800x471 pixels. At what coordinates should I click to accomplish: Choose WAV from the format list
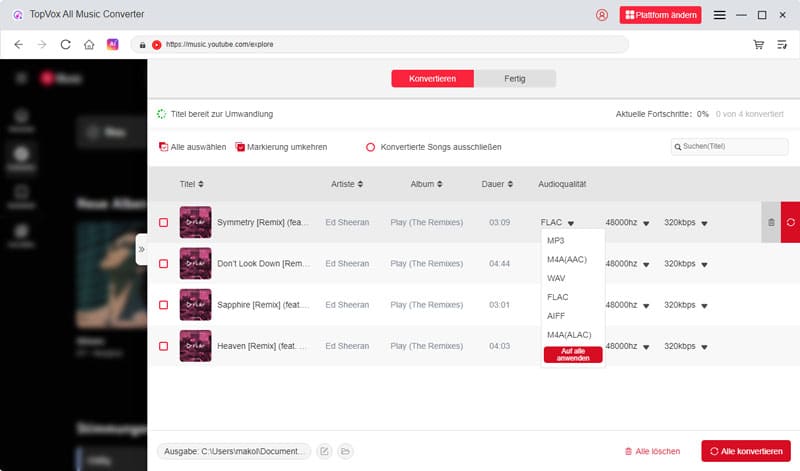click(x=557, y=277)
